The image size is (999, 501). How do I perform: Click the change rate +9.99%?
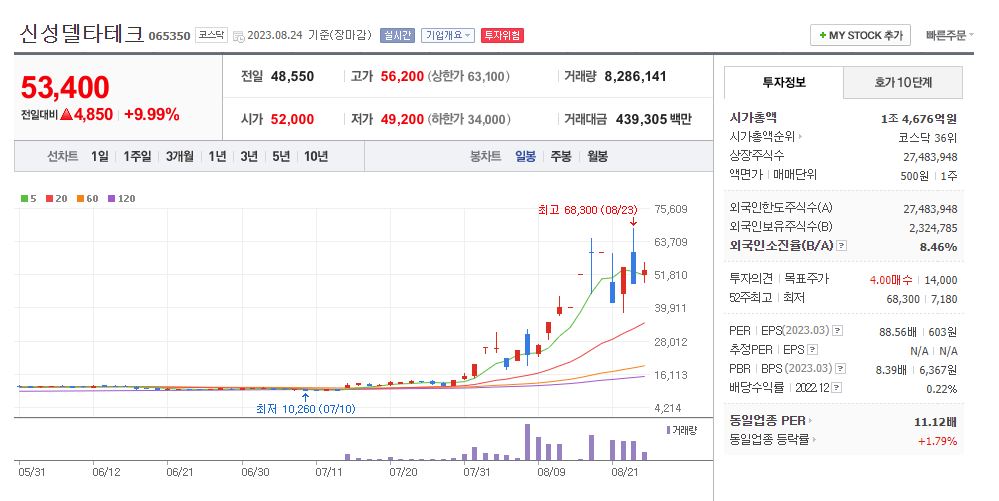pos(152,115)
